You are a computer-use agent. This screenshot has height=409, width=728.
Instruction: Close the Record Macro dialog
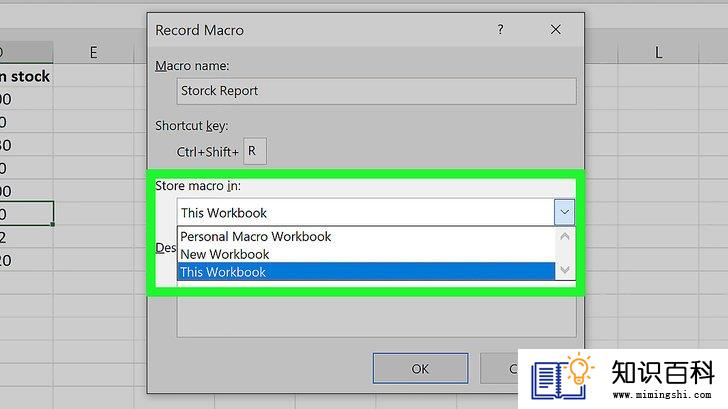tap(555, 30)
